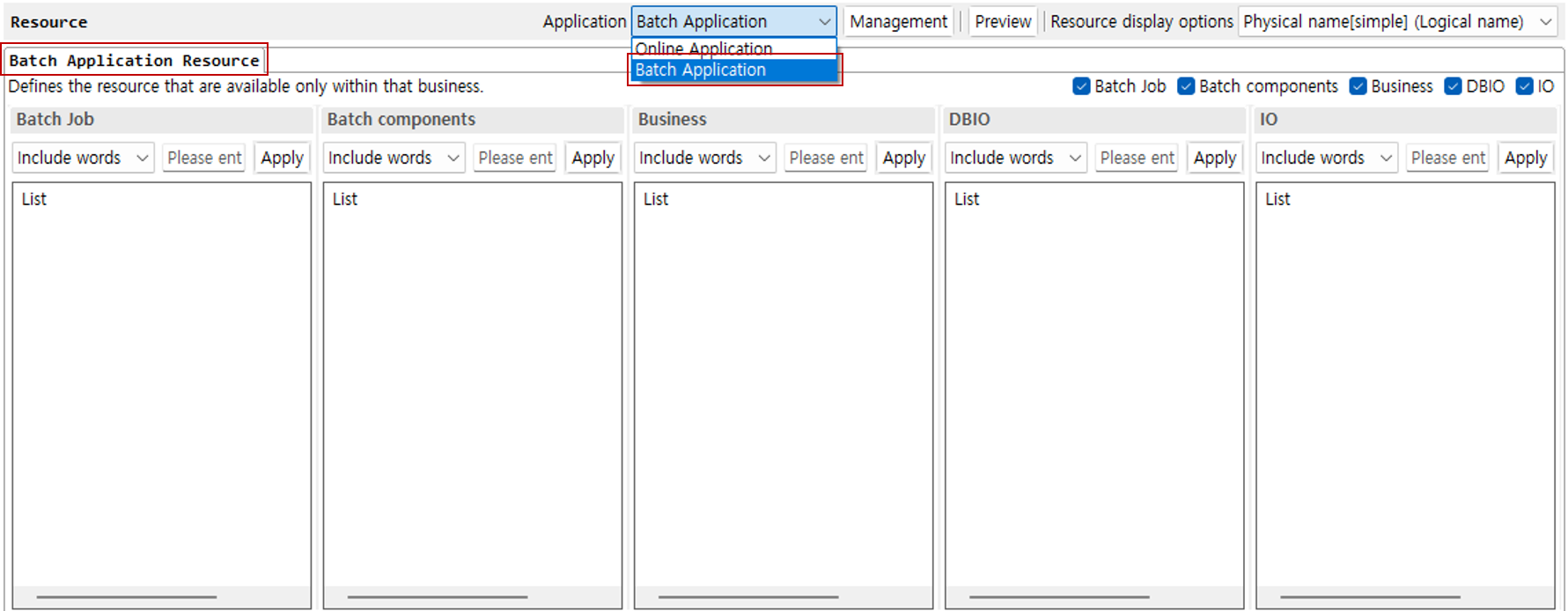Apply the Batch components filter

593,158
